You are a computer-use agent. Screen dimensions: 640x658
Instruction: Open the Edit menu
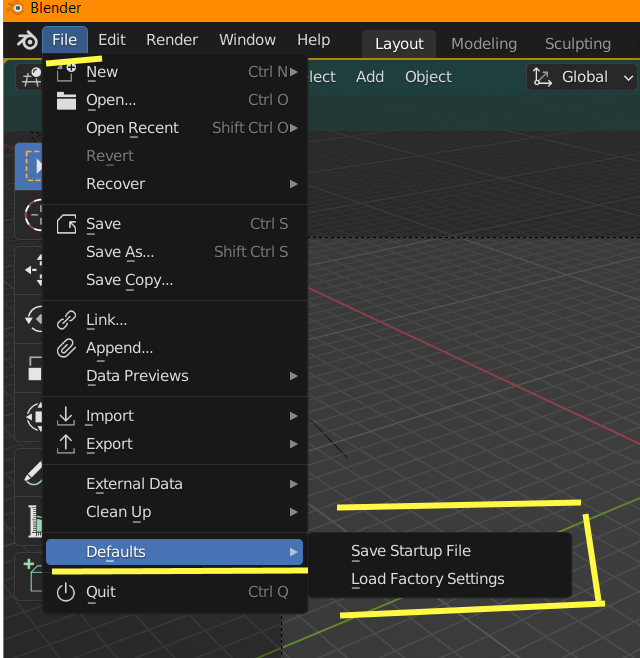[112, 40]
